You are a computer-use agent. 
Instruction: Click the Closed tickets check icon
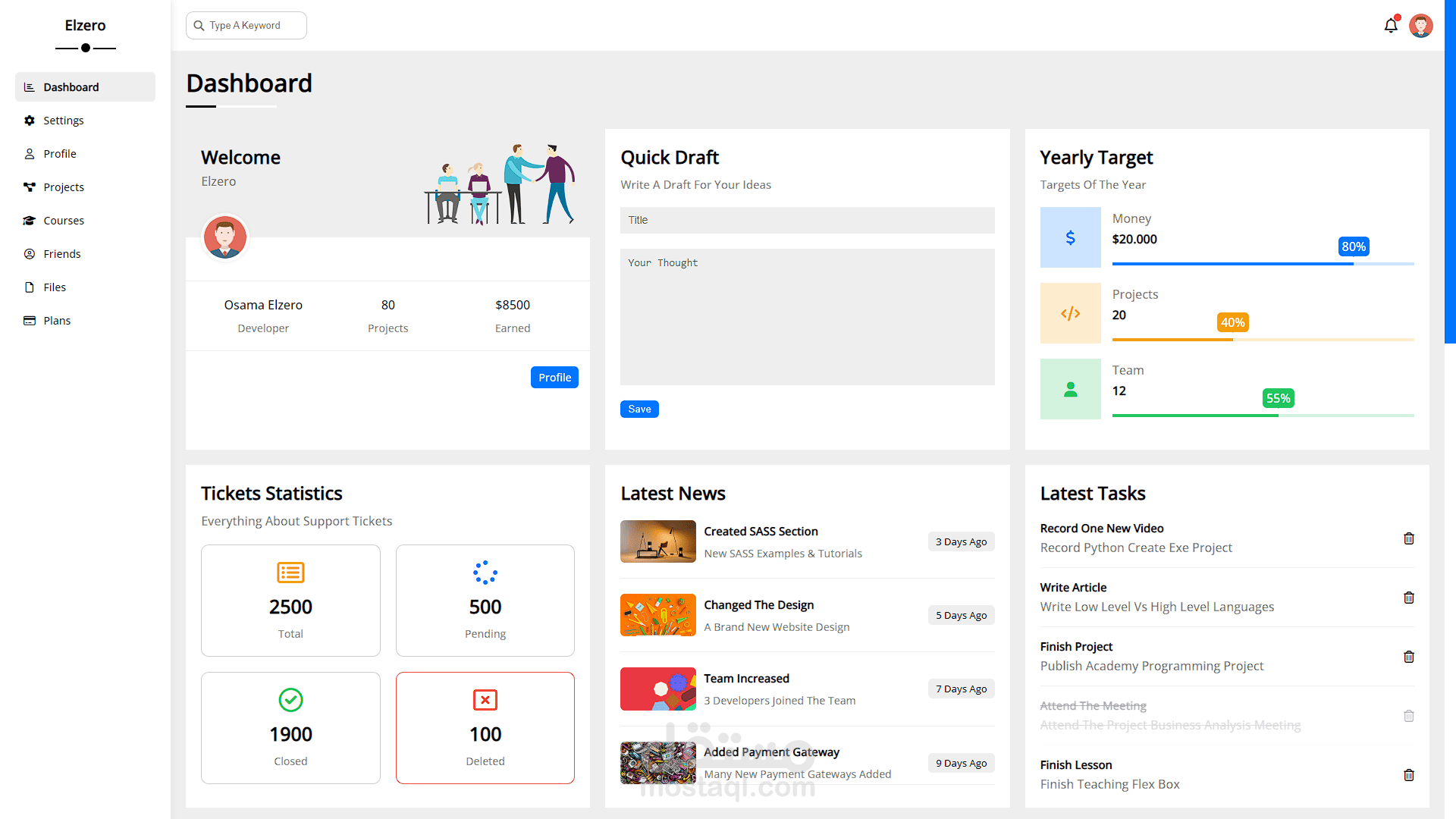(290, 700)
